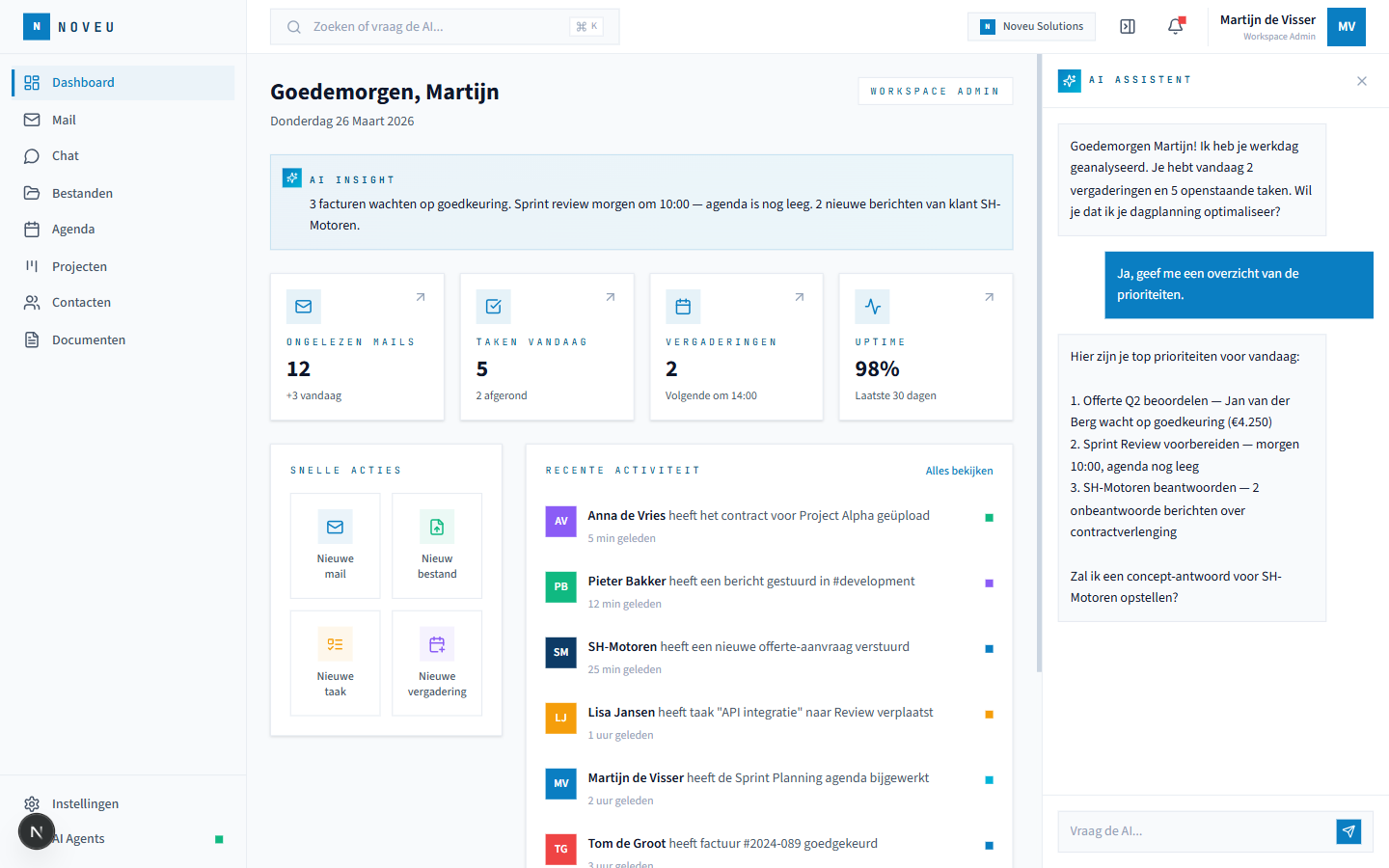Focus the Vraag de AI input field
1389x868 pixels.
1196,831
